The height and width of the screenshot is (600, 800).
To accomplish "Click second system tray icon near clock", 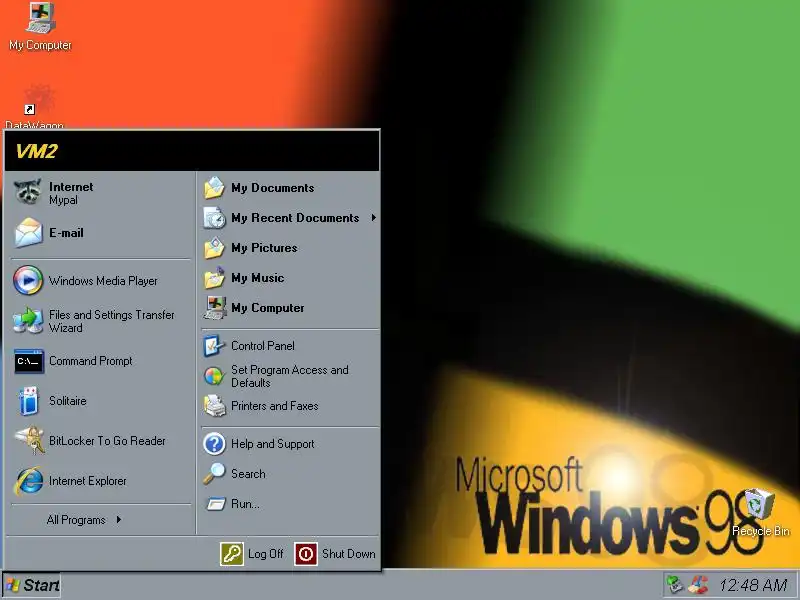I will click(x=698, y=585).
